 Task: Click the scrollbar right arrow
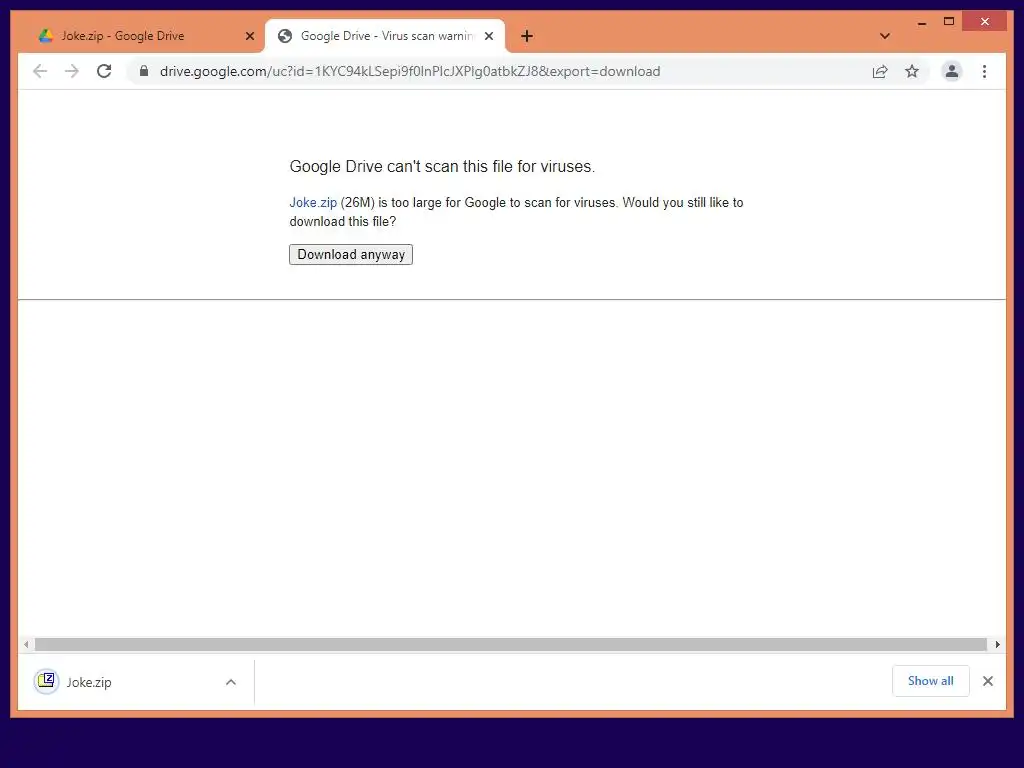point(997,645)
